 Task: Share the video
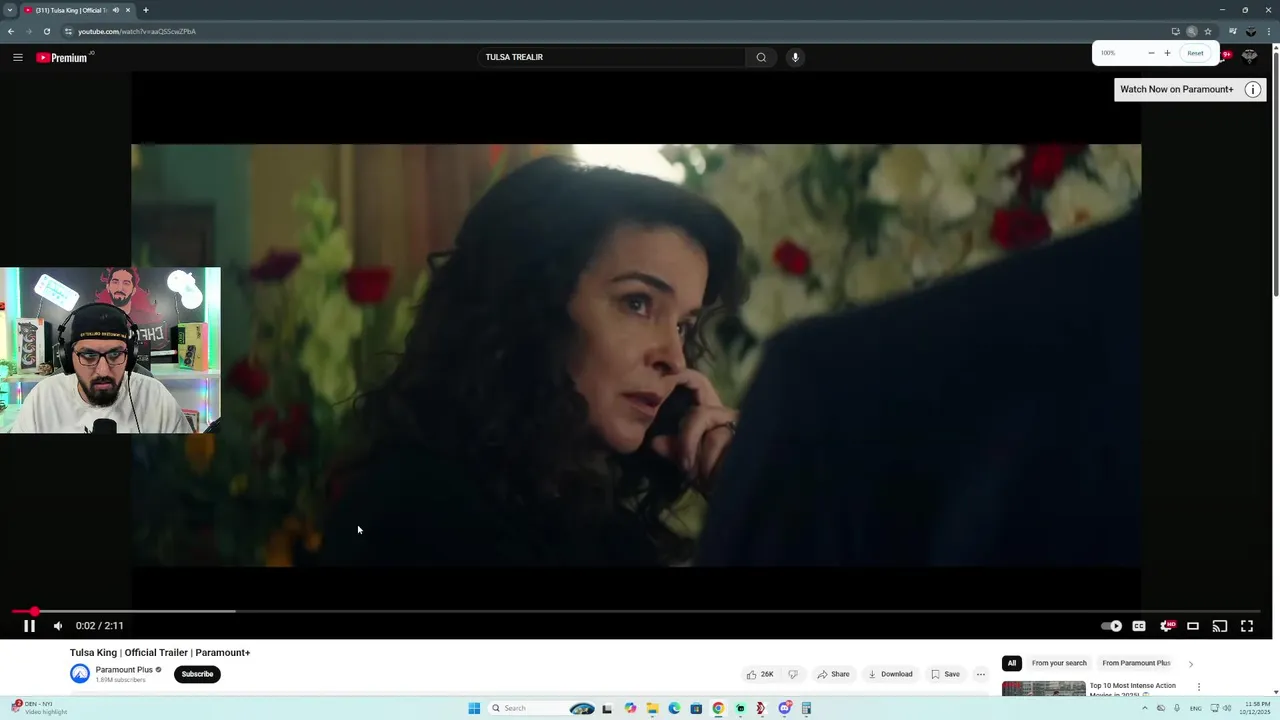click(833, 674)
